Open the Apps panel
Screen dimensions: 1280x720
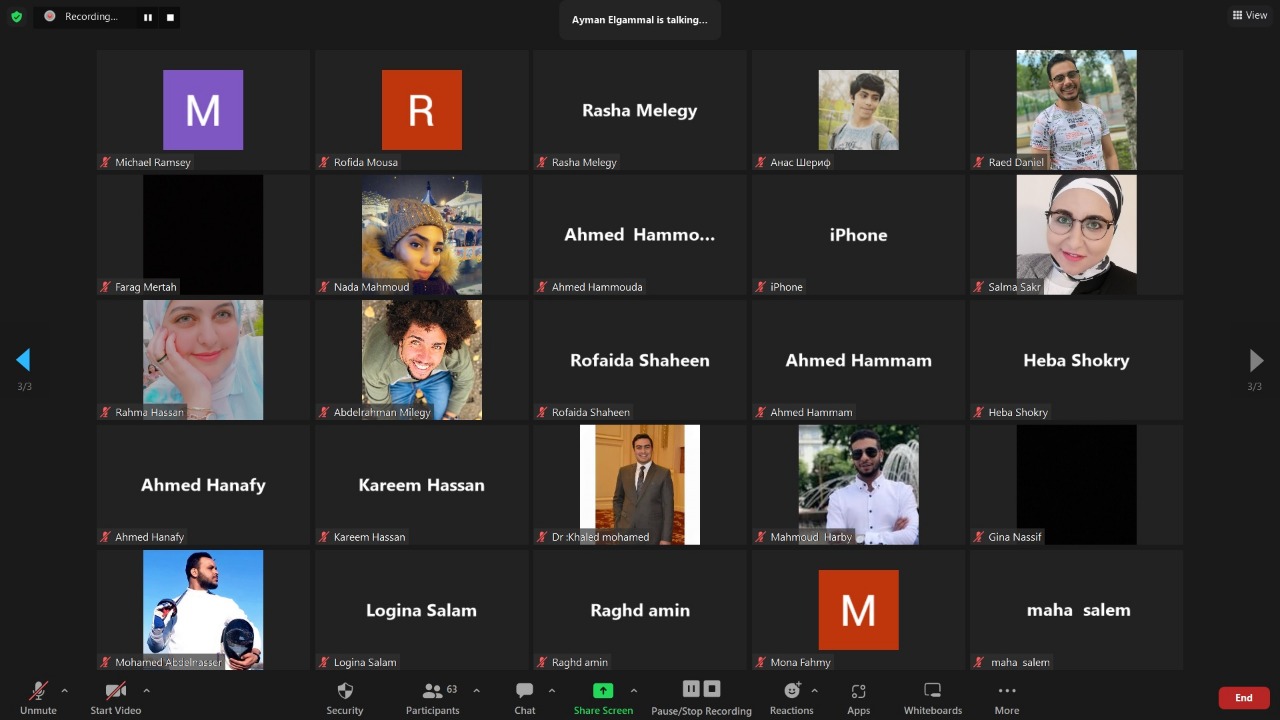click(x=858, y=696)
